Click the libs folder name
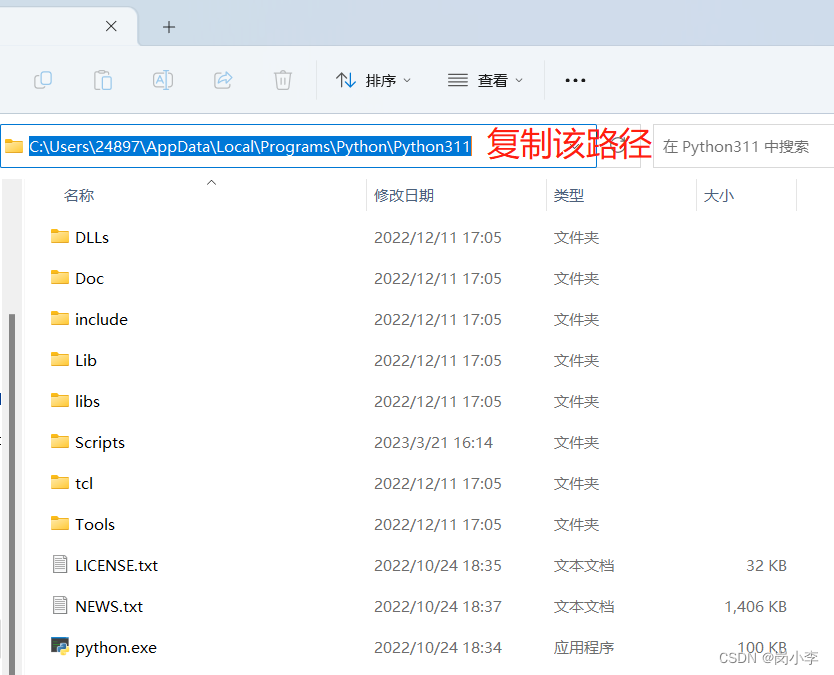Viewport: 834px width, 675px height. (x=87, y=402)
